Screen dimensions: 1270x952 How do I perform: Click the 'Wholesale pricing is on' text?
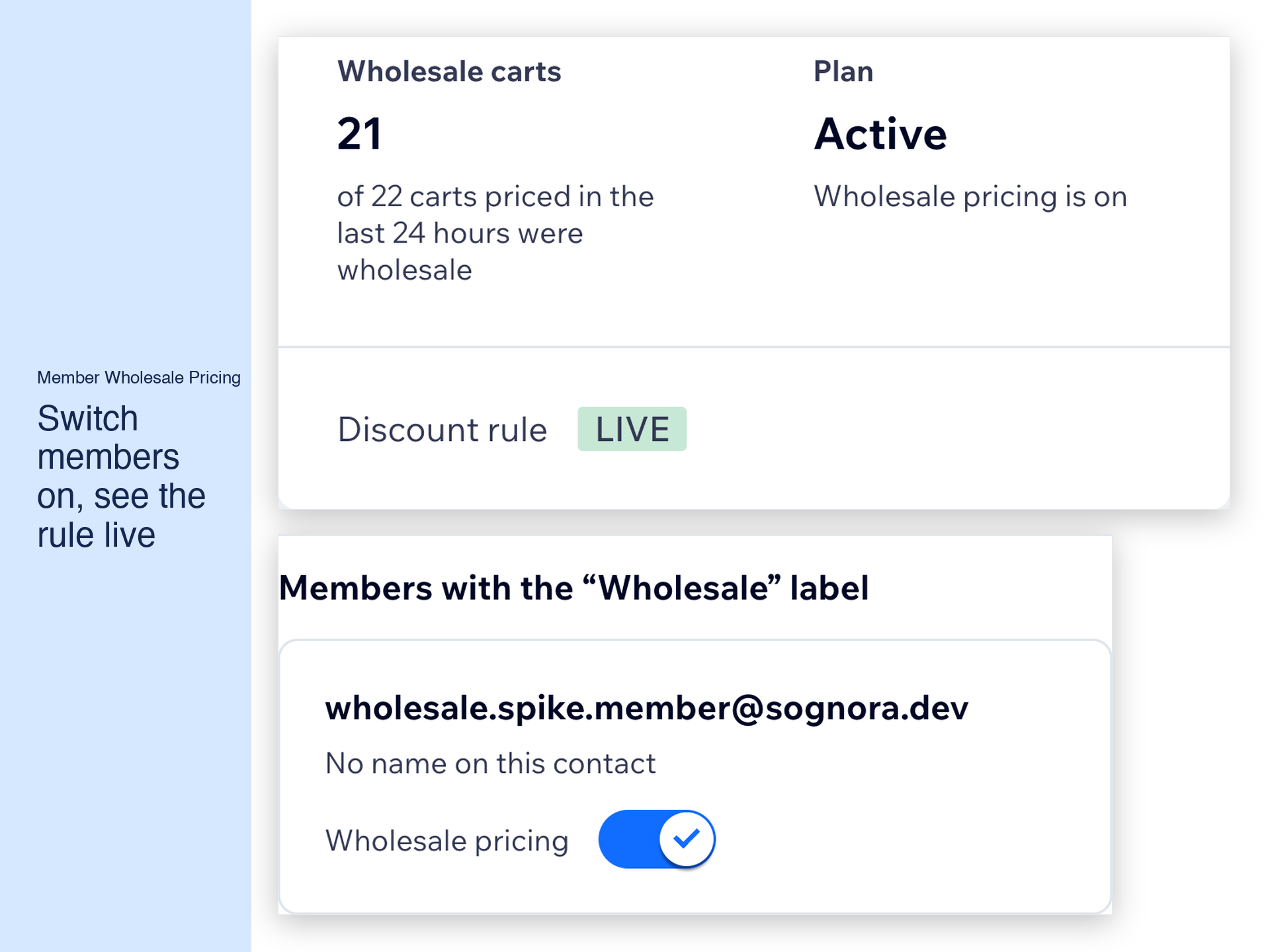[970, 196]
